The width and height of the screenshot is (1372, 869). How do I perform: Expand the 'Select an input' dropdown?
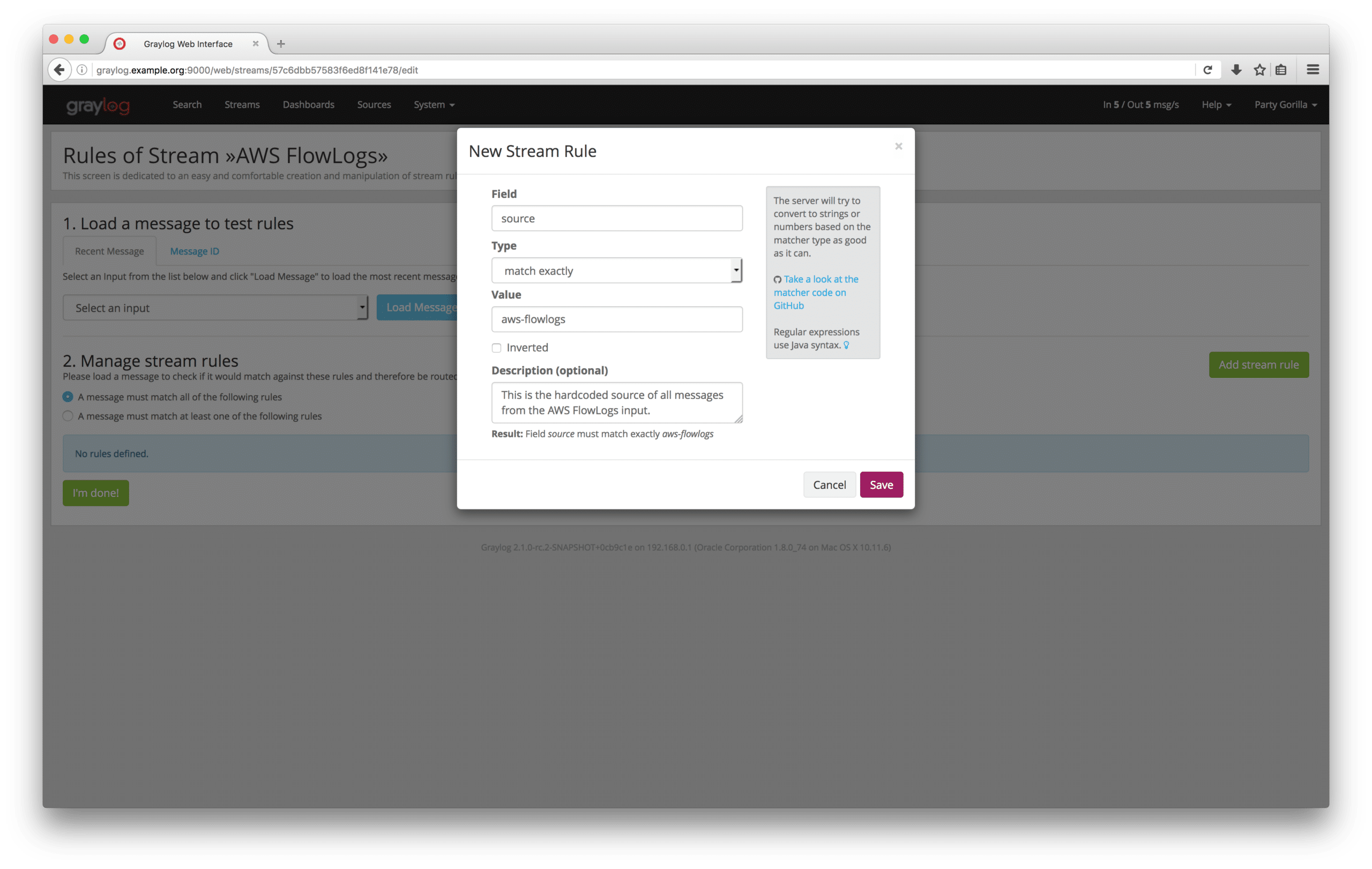[x=215, y=308]
